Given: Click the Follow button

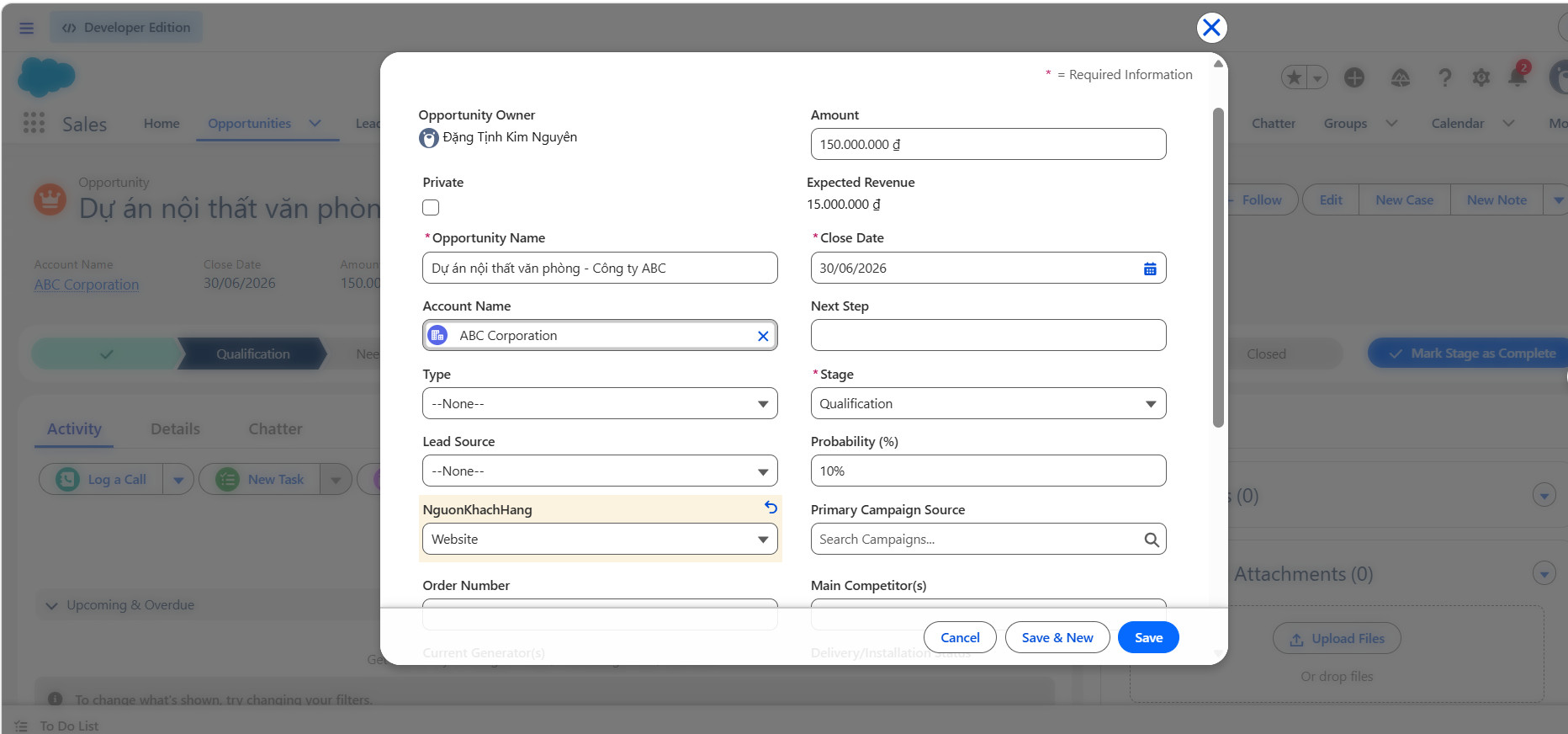Looking at the screenshot, I should click(x=1262, y=200).
